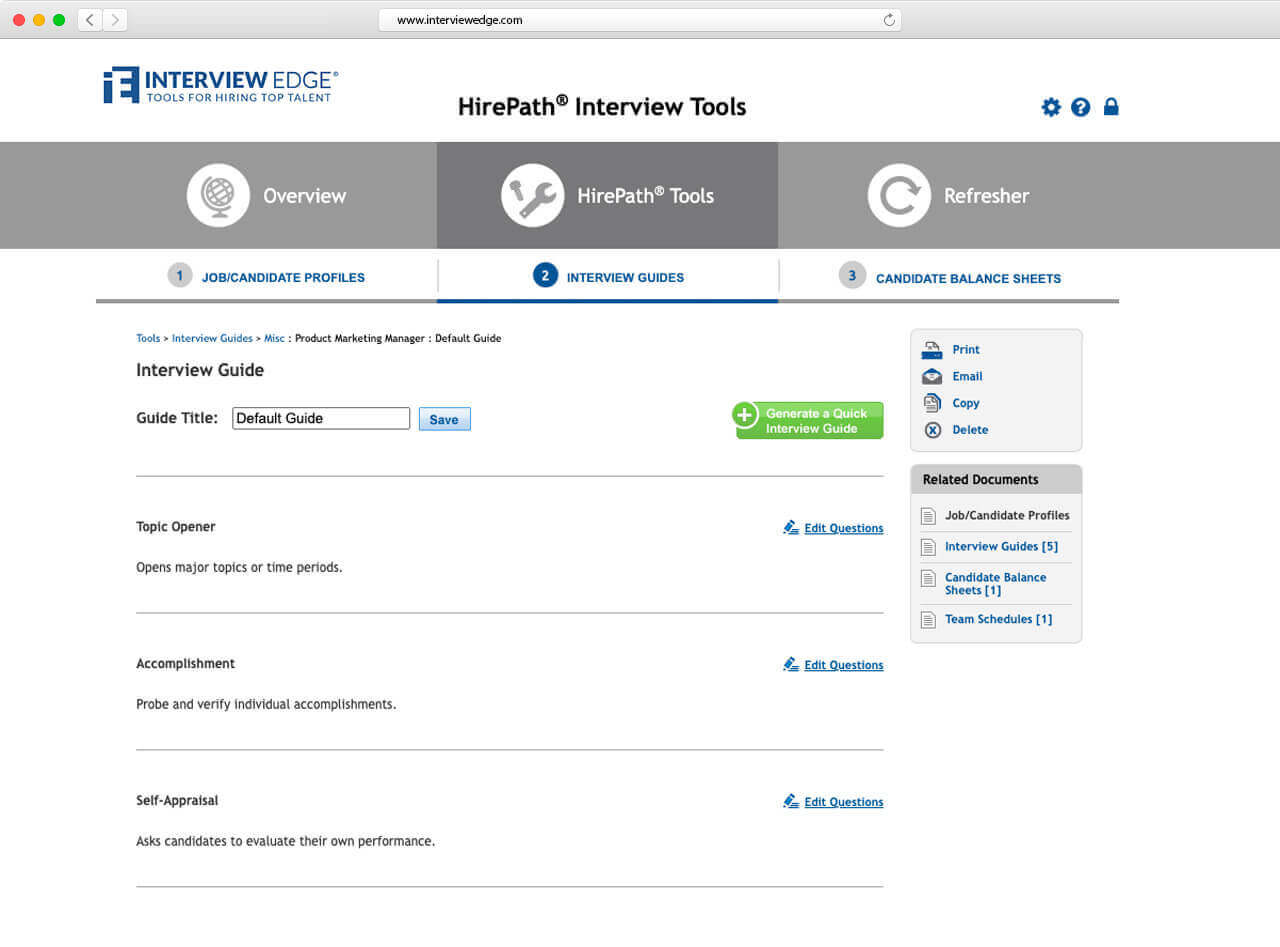This screenshot has width=1280, height=947.
Task: Click the padlock logout icon
Action: click(x=1111, y=107)
